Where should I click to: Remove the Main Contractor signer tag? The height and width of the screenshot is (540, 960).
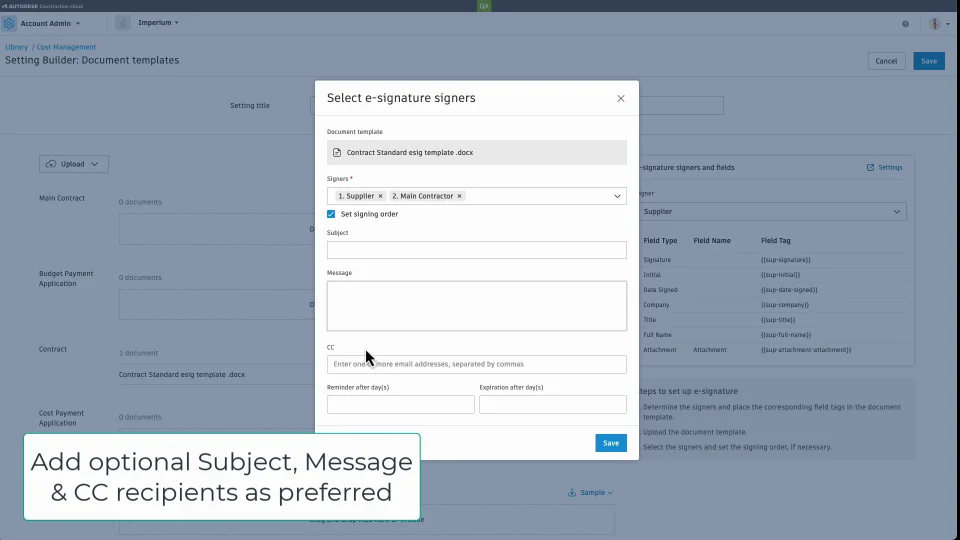point(459,196)
